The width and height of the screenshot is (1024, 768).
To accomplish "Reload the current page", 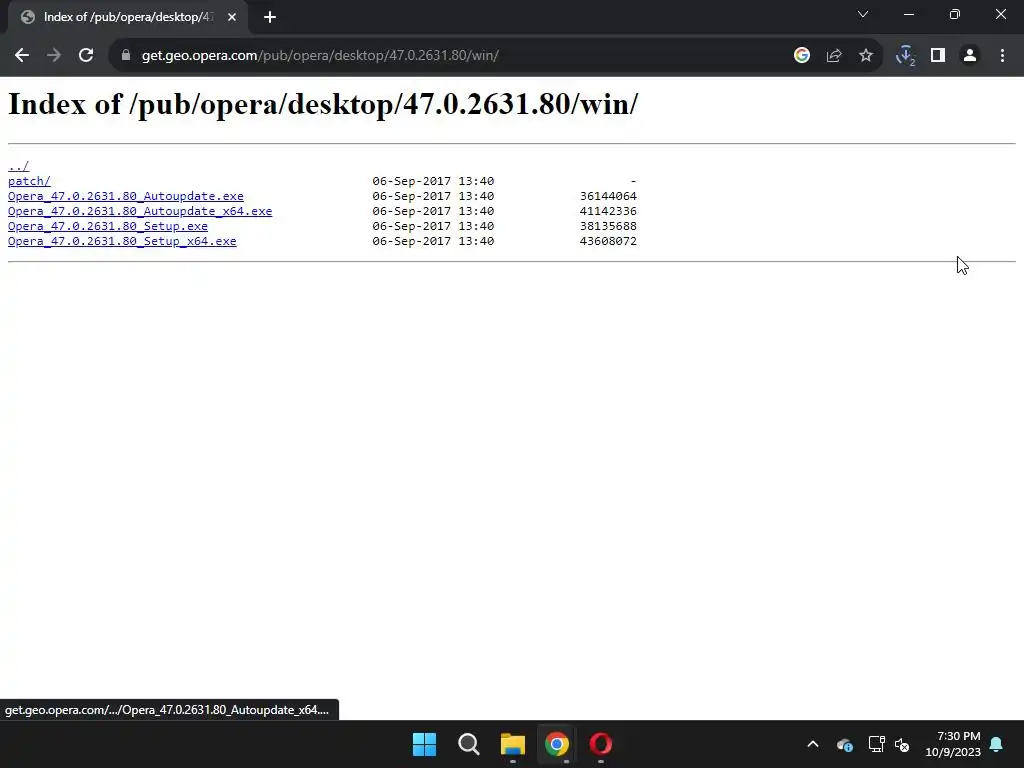I will [86, 56].
